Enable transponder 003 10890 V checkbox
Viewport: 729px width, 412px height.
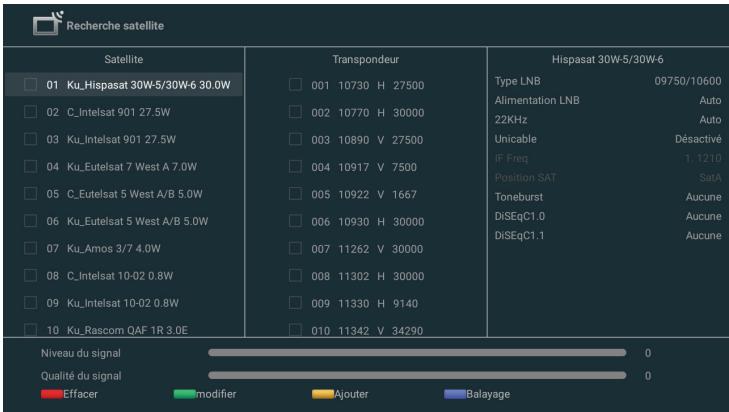295,139
